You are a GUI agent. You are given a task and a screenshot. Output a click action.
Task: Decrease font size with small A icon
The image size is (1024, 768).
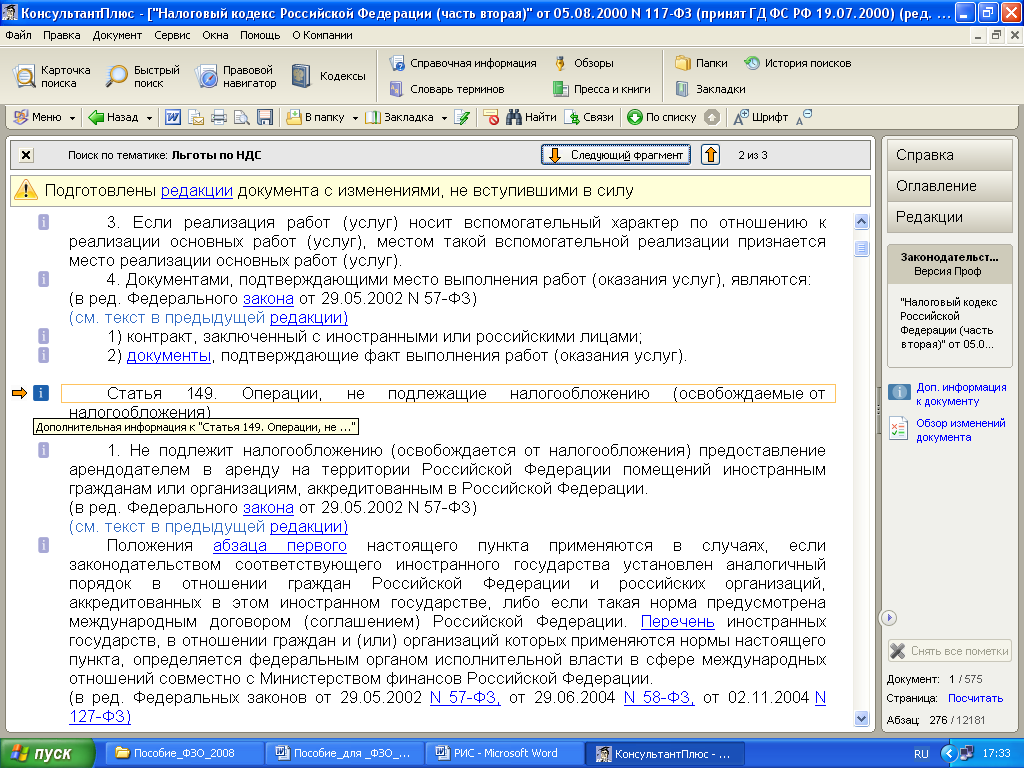pyautogui.click(x=803, y=118)
